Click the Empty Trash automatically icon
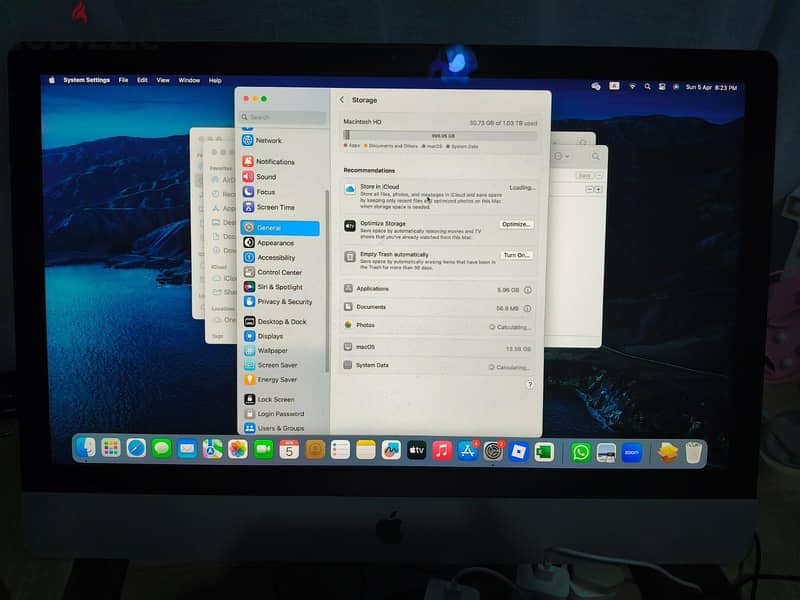800x600 pixels. click(349, 256)
